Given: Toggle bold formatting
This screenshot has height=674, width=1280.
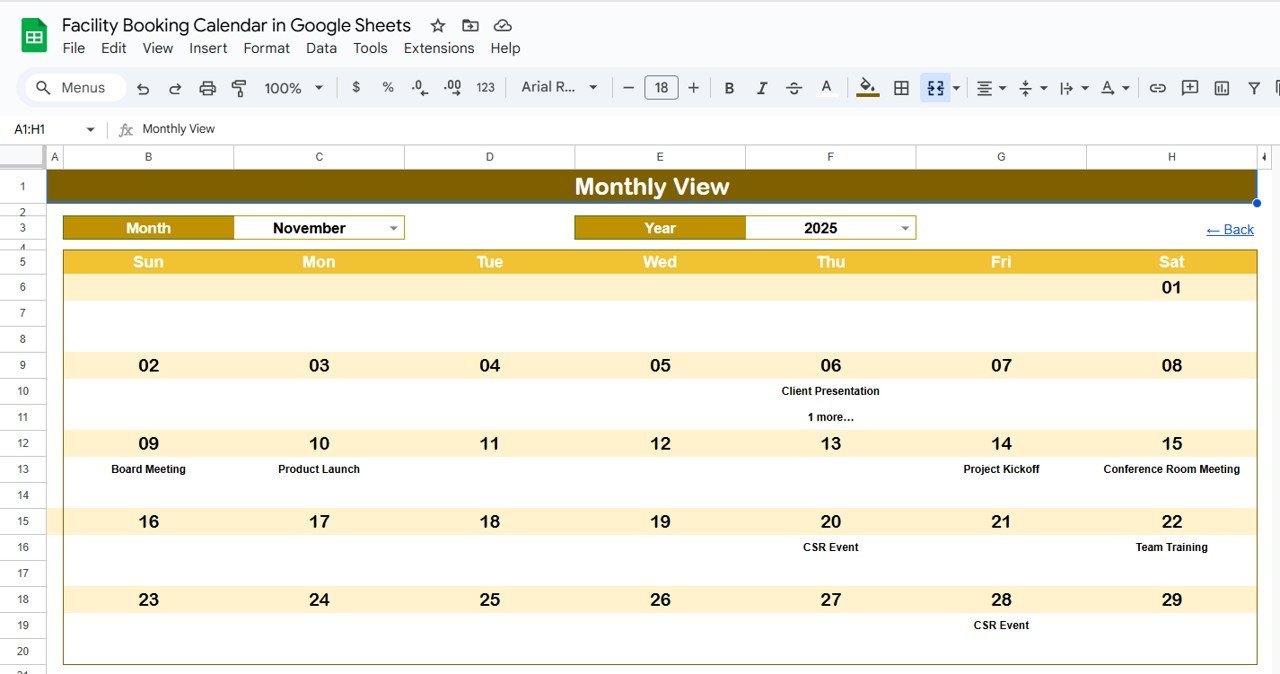Looking at the screenshot, I should tap(729, 88).
